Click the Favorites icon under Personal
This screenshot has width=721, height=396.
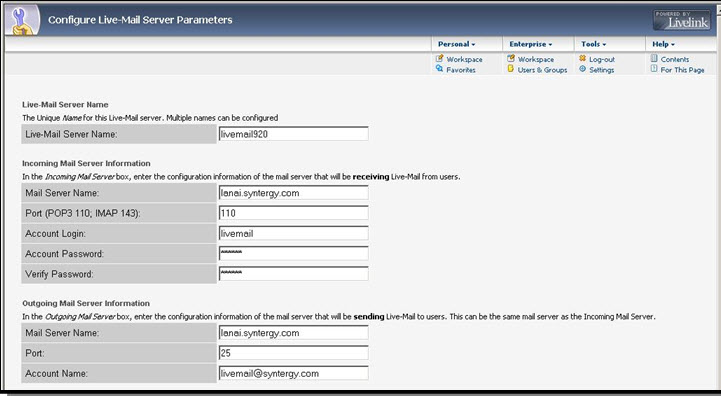tap(440, 69)
